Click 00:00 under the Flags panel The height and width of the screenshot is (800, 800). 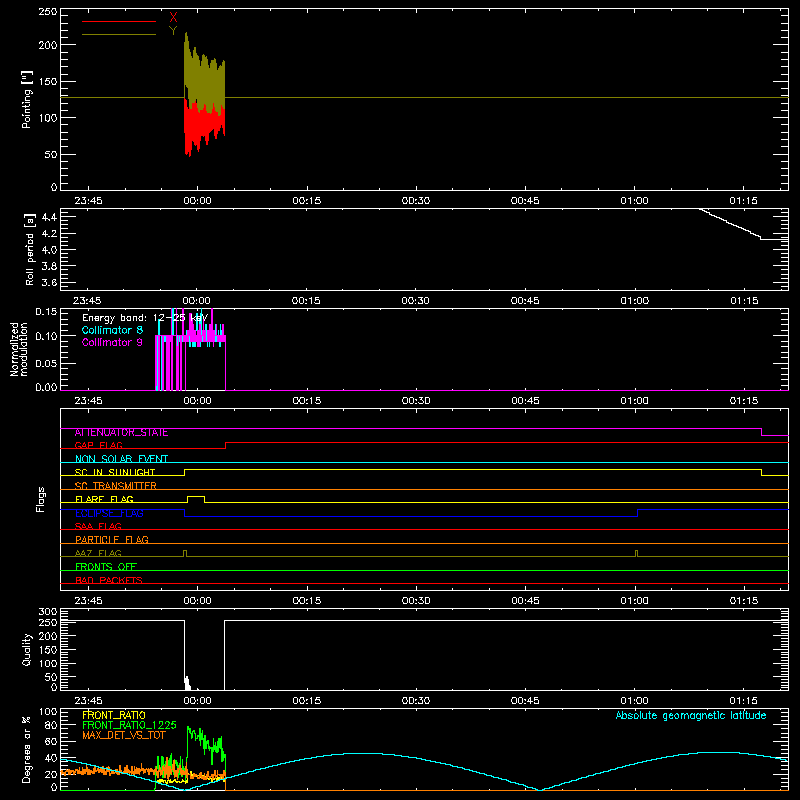[197, 601]
